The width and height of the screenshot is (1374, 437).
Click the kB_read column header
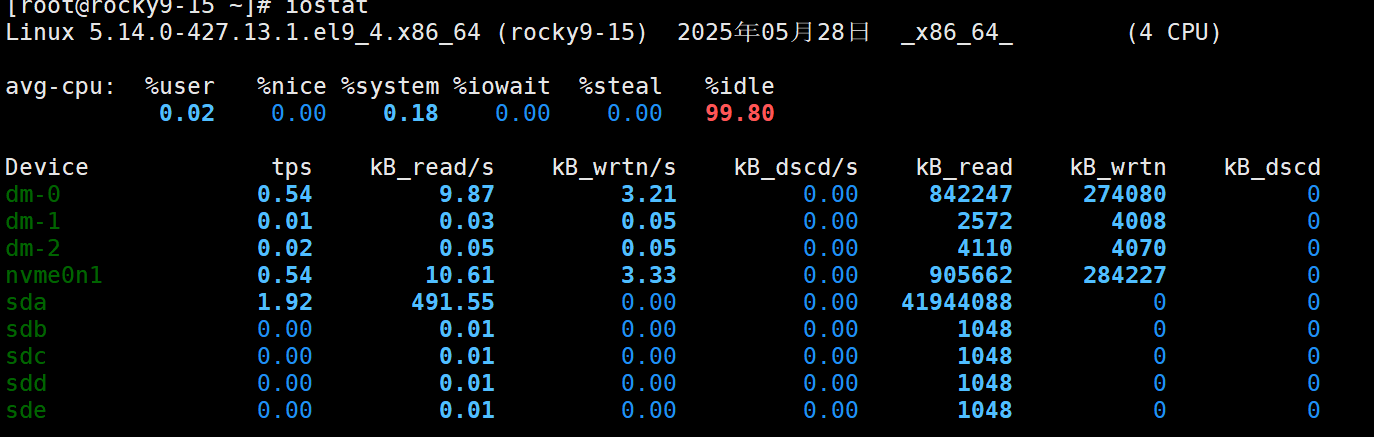(x=964, y=167)
